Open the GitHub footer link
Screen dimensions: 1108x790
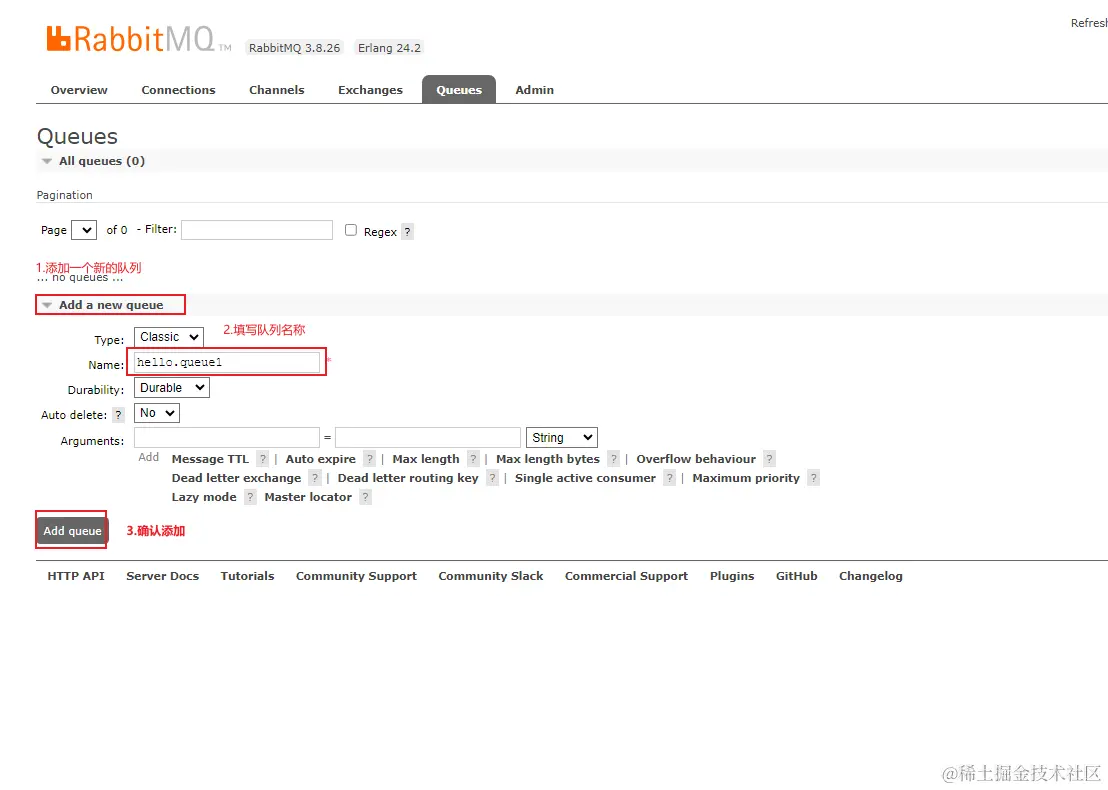tap(796, 576)
